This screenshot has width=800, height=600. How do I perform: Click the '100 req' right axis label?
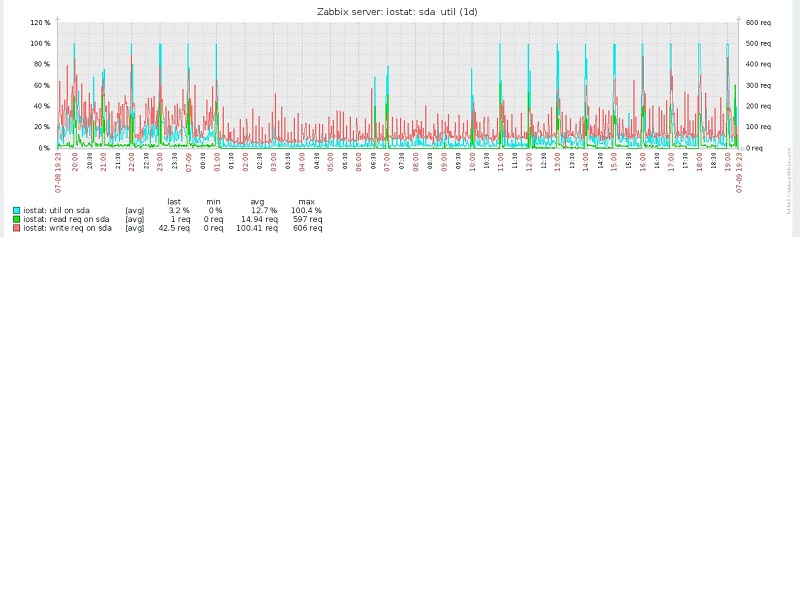[758, 127]
